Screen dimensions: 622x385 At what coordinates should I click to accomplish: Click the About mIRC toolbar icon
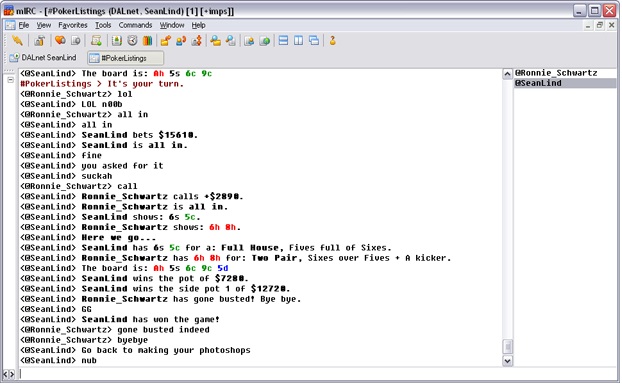pos(332,40)
